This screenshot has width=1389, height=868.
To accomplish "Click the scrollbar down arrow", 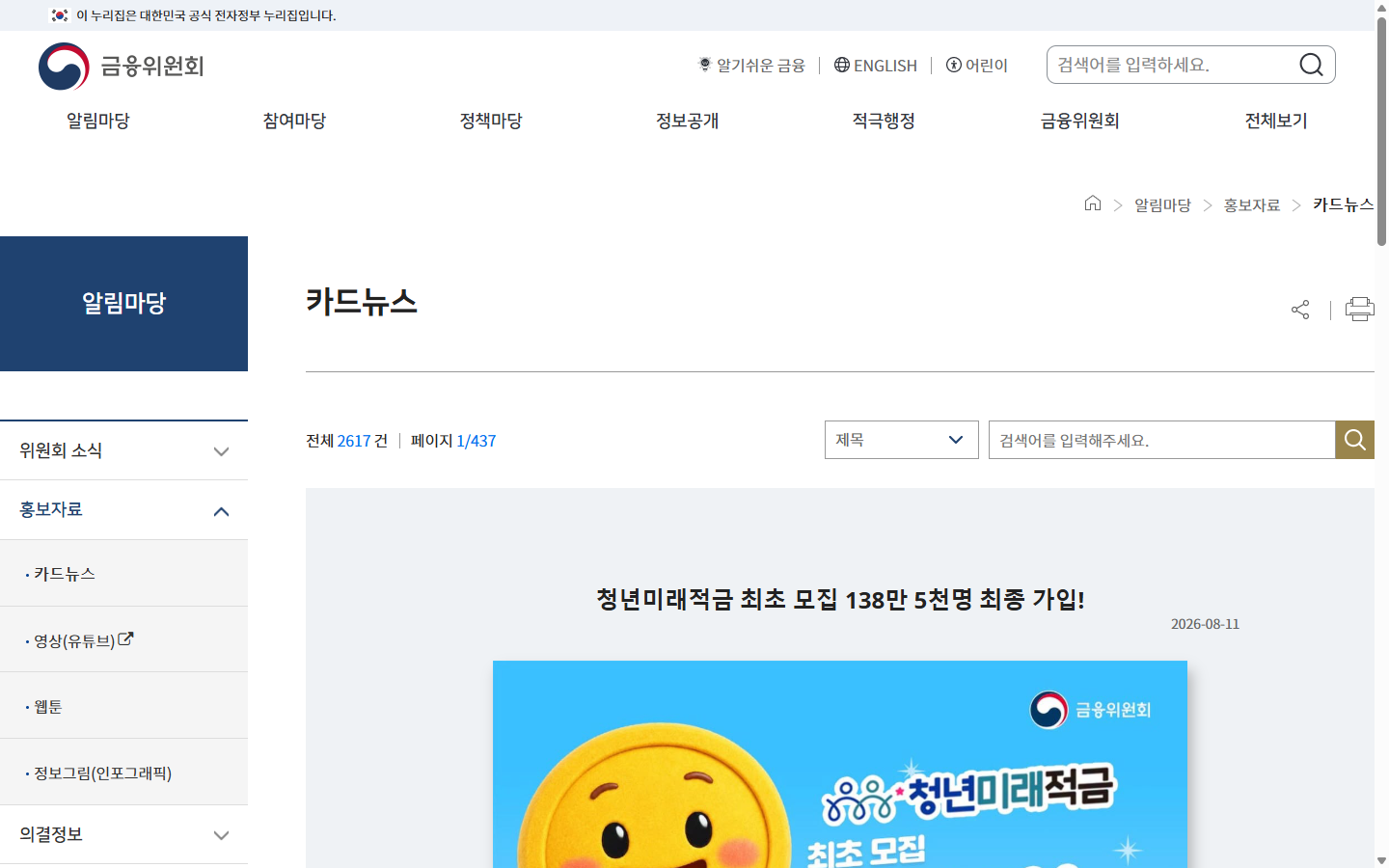I will coord(1381,860).
